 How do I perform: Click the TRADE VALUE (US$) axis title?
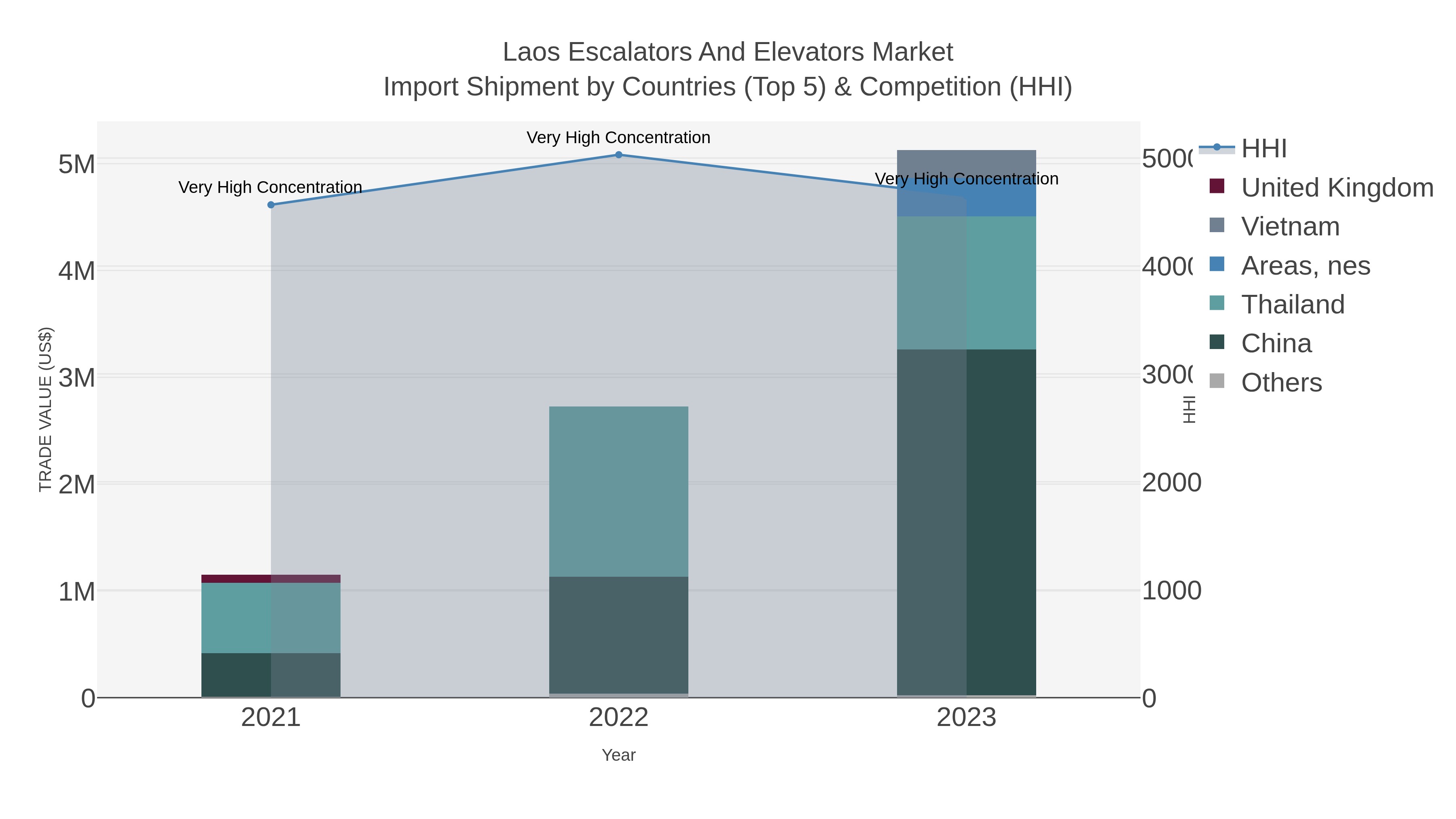[x=45, y=409]
